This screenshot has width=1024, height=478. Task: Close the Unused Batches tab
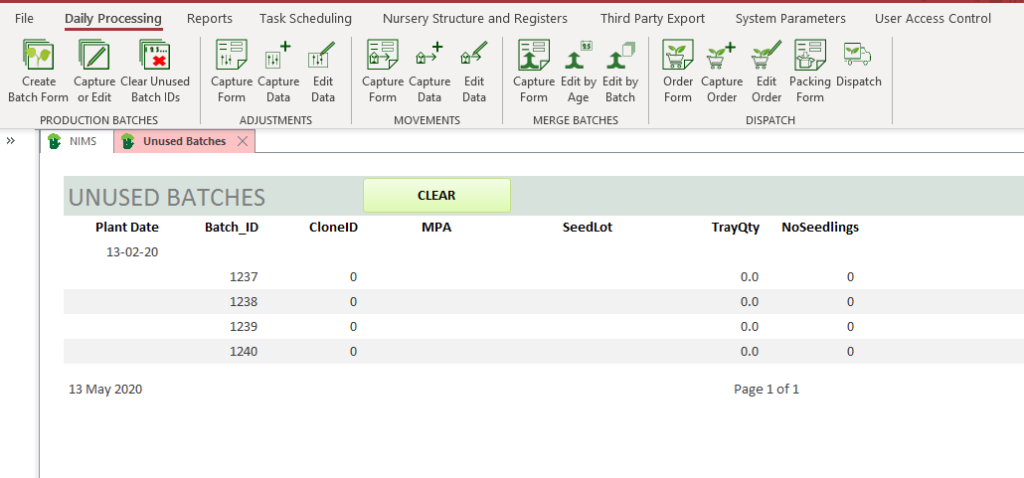coord(242,141)
